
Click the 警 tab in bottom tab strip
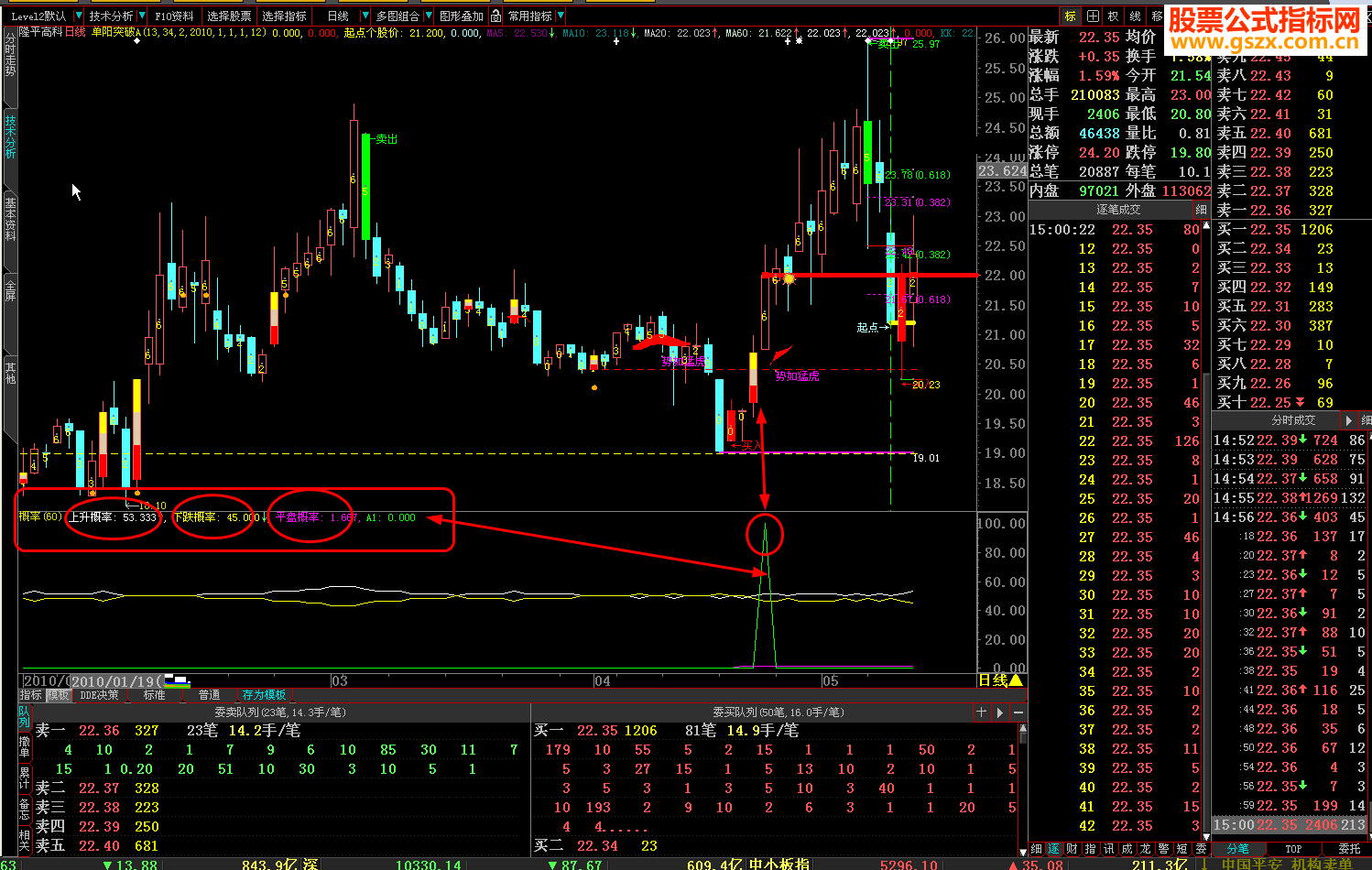(1164, 849)
